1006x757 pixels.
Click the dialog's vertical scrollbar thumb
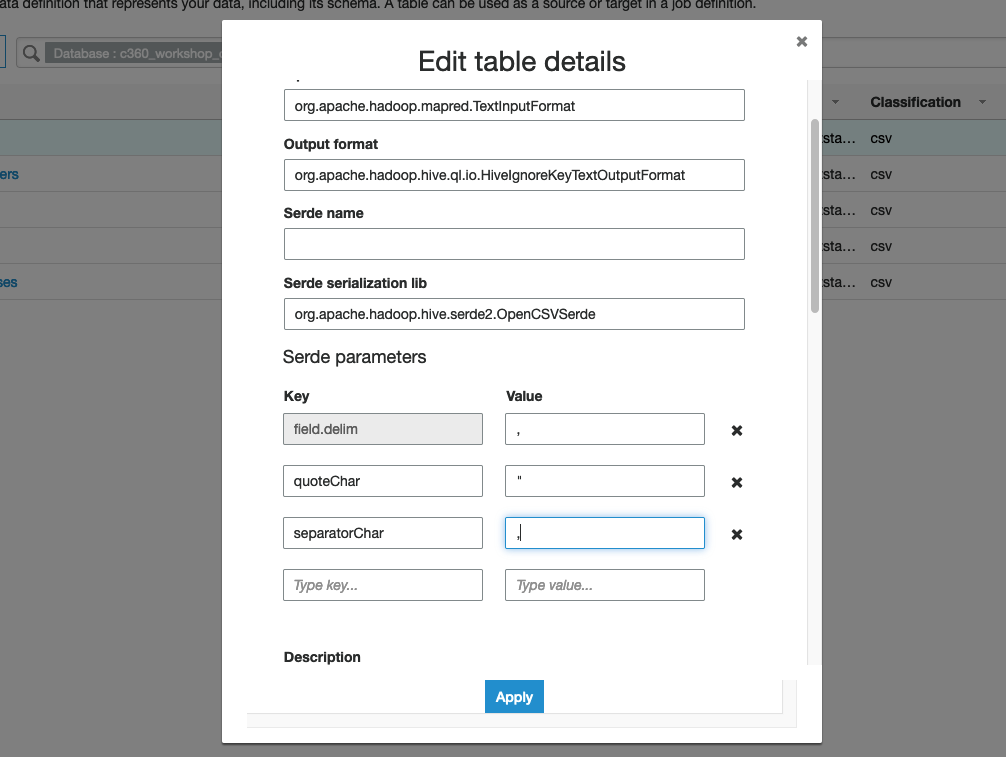click(x=815, y=215)
